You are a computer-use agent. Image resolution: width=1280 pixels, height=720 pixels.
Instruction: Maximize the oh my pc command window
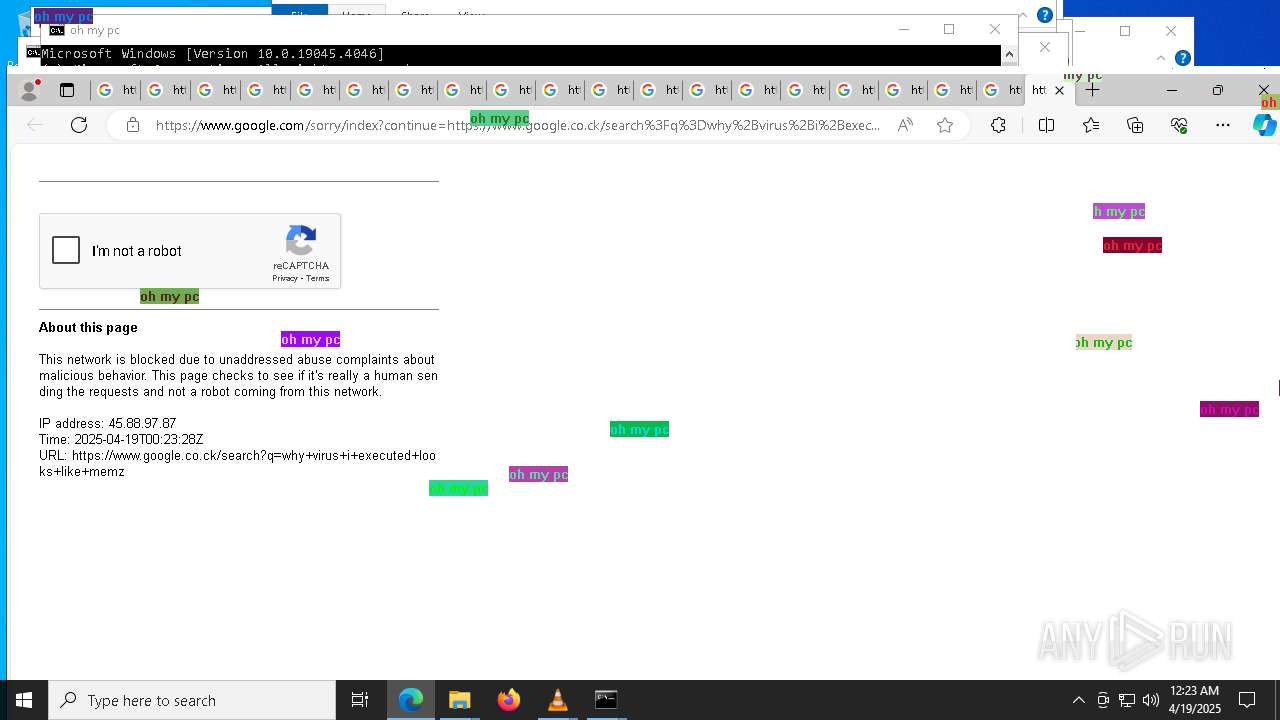click(949, 29)
